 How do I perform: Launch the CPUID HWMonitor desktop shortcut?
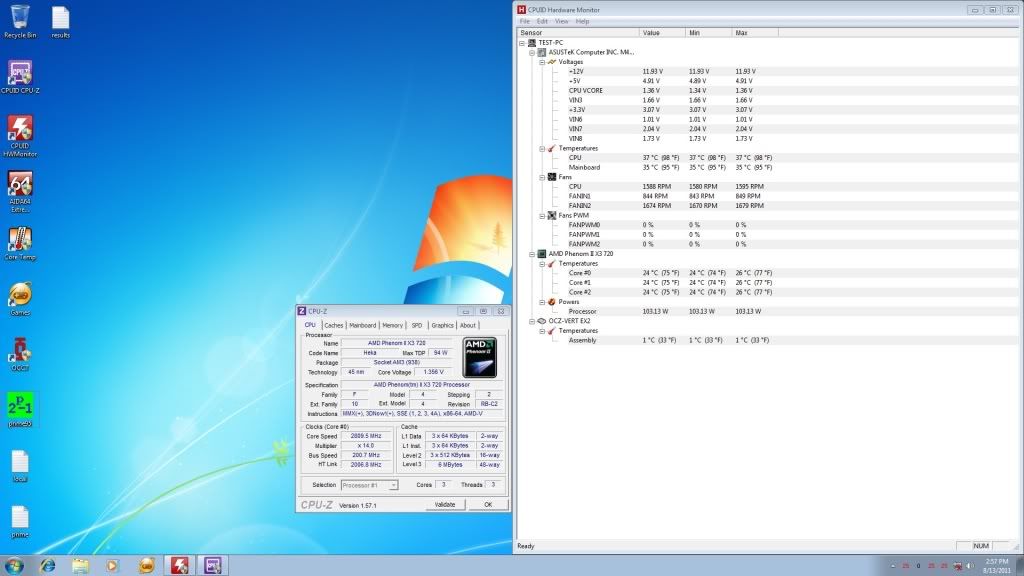tap(20, 136)
